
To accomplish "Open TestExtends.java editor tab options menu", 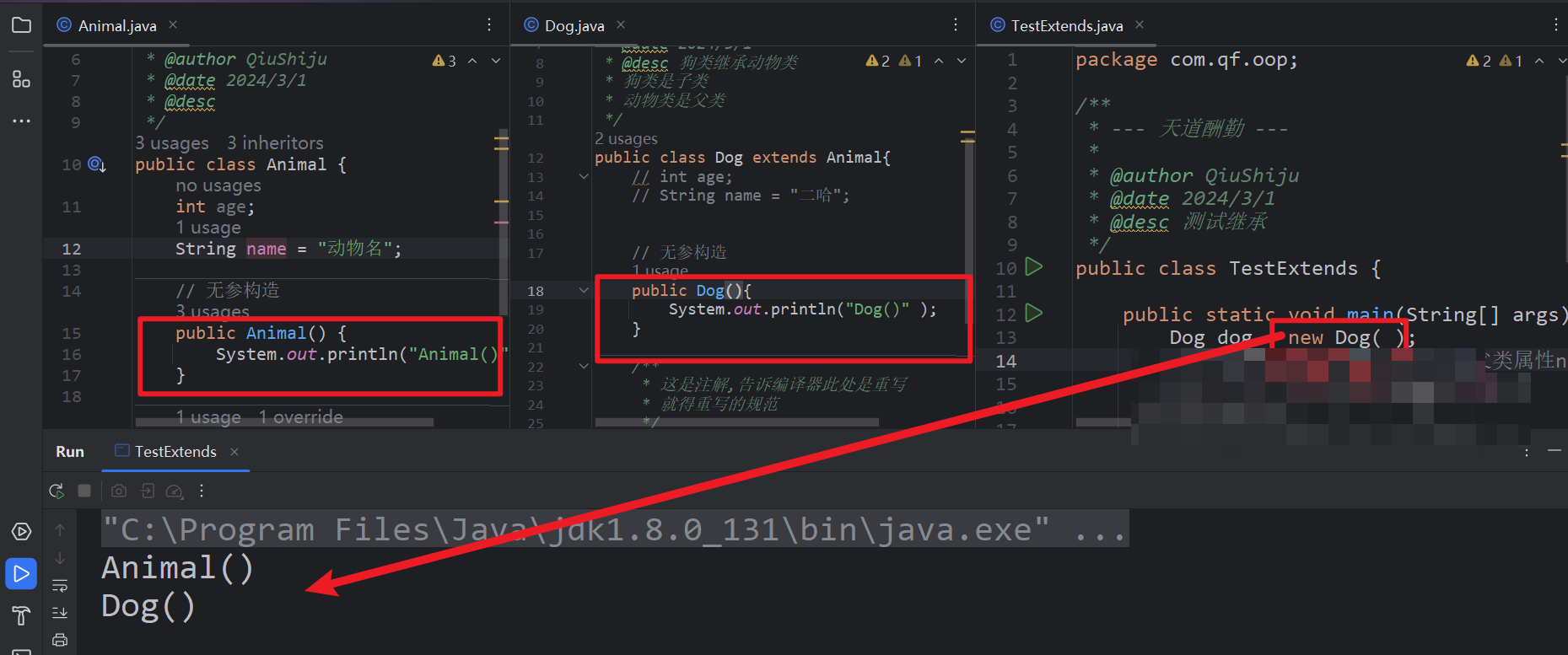I will (1556, 25).
